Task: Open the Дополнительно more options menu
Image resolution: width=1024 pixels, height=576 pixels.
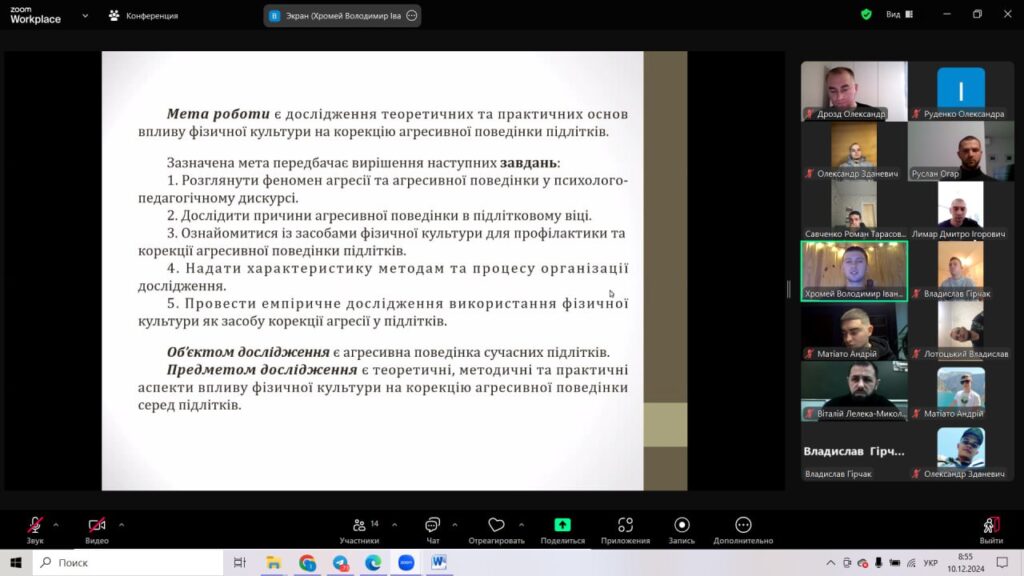Action: click(743, 529)
